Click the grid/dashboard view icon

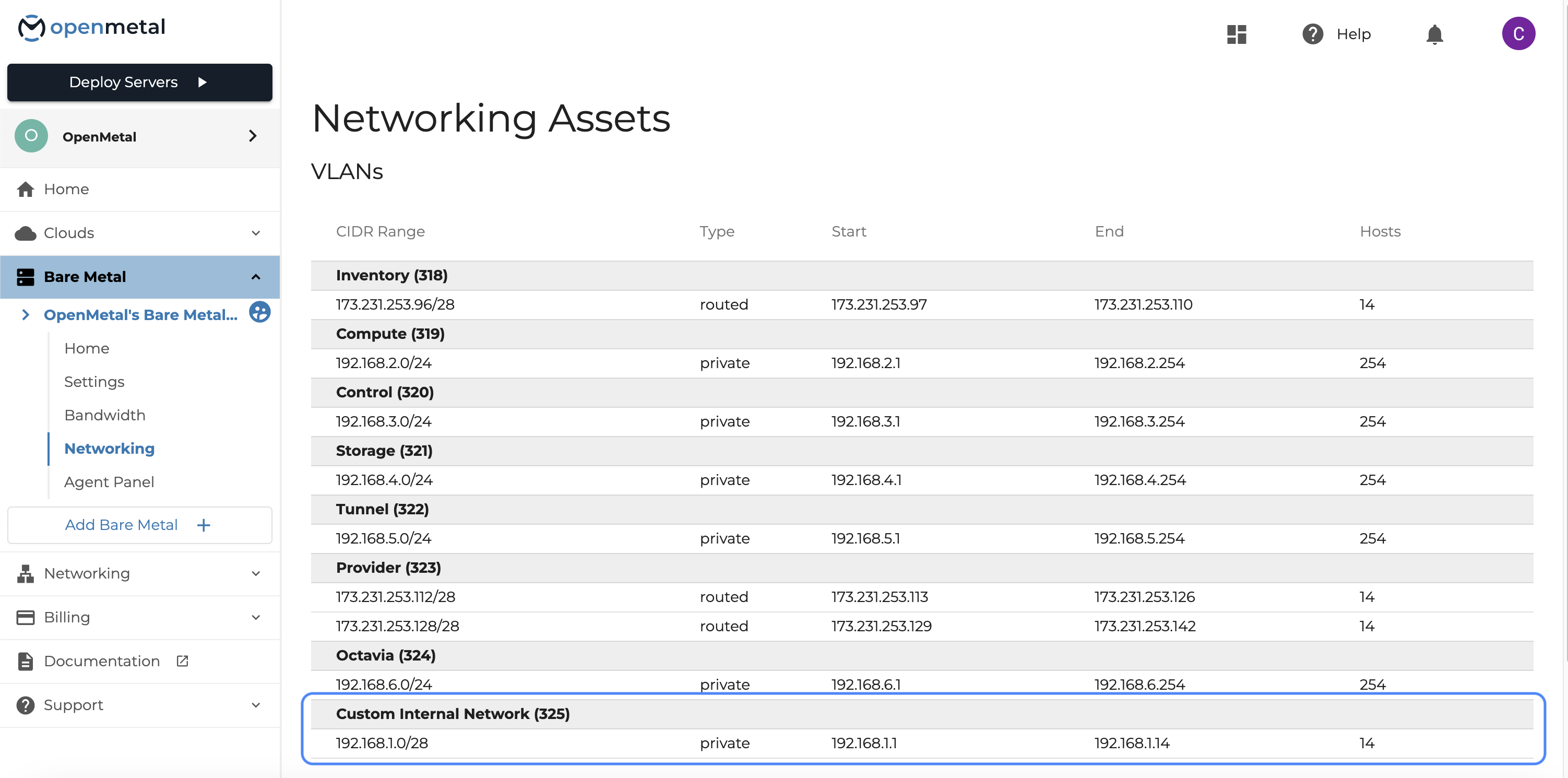[1237, 34]
